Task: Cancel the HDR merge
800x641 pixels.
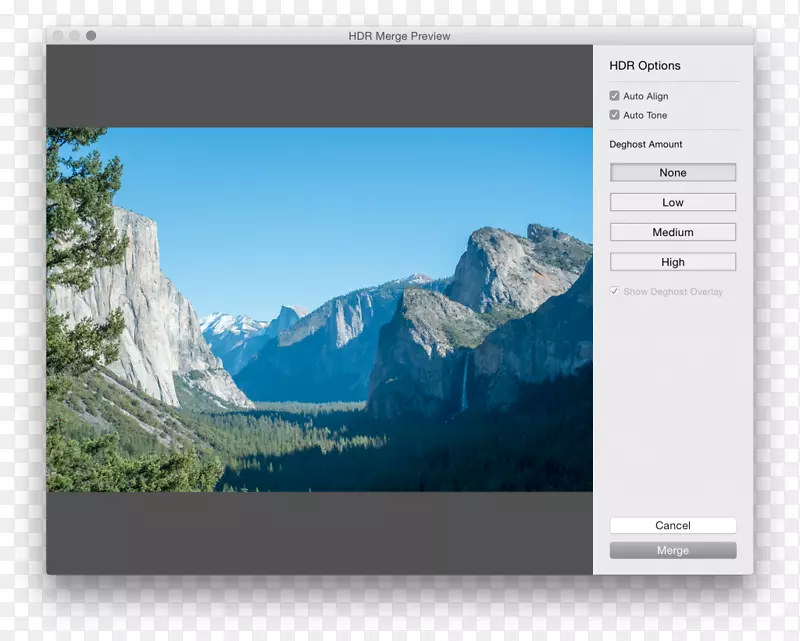Action: tap(672, 525)
